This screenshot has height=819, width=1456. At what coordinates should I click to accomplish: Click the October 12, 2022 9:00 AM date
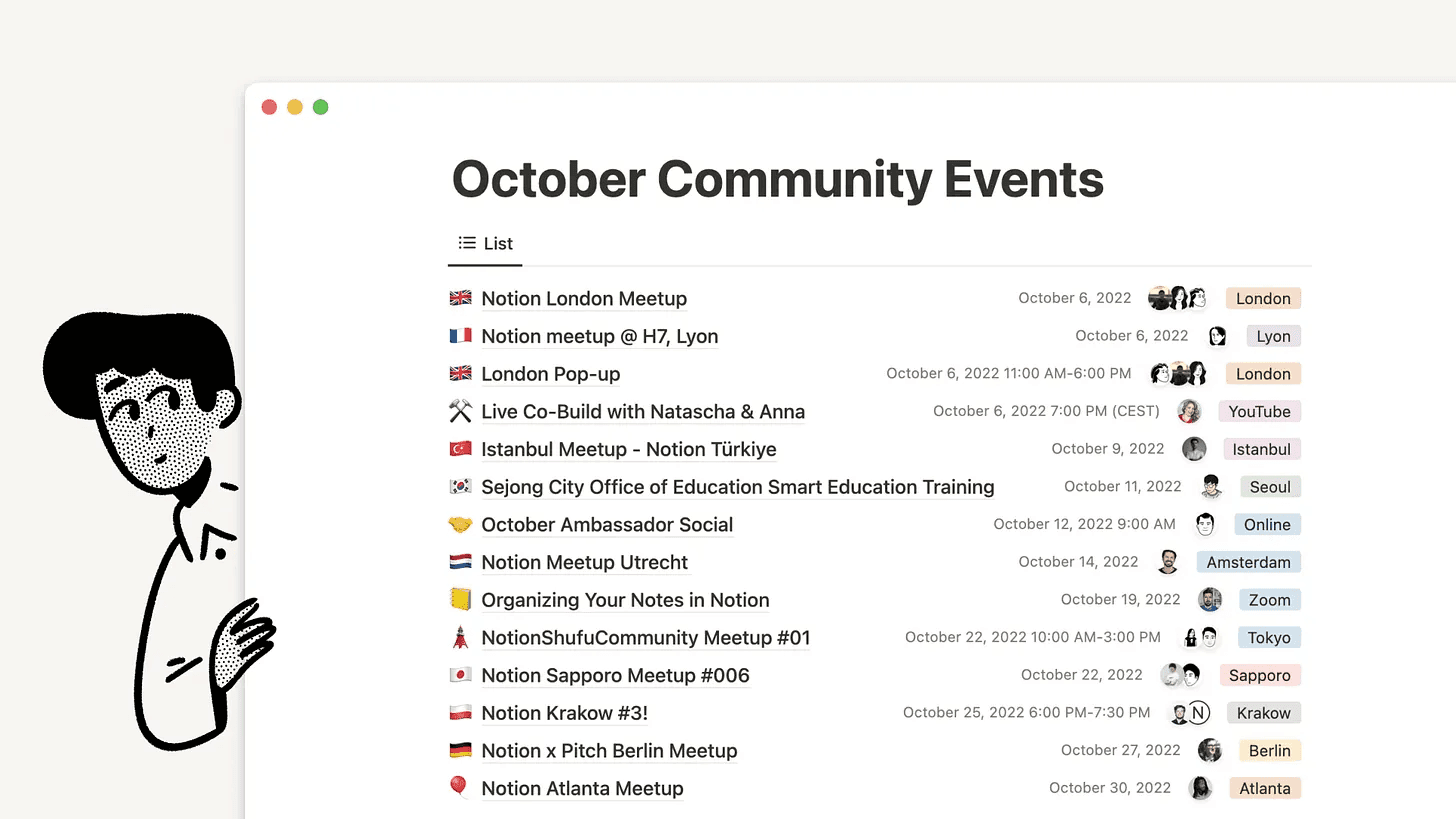[1084, 524]
